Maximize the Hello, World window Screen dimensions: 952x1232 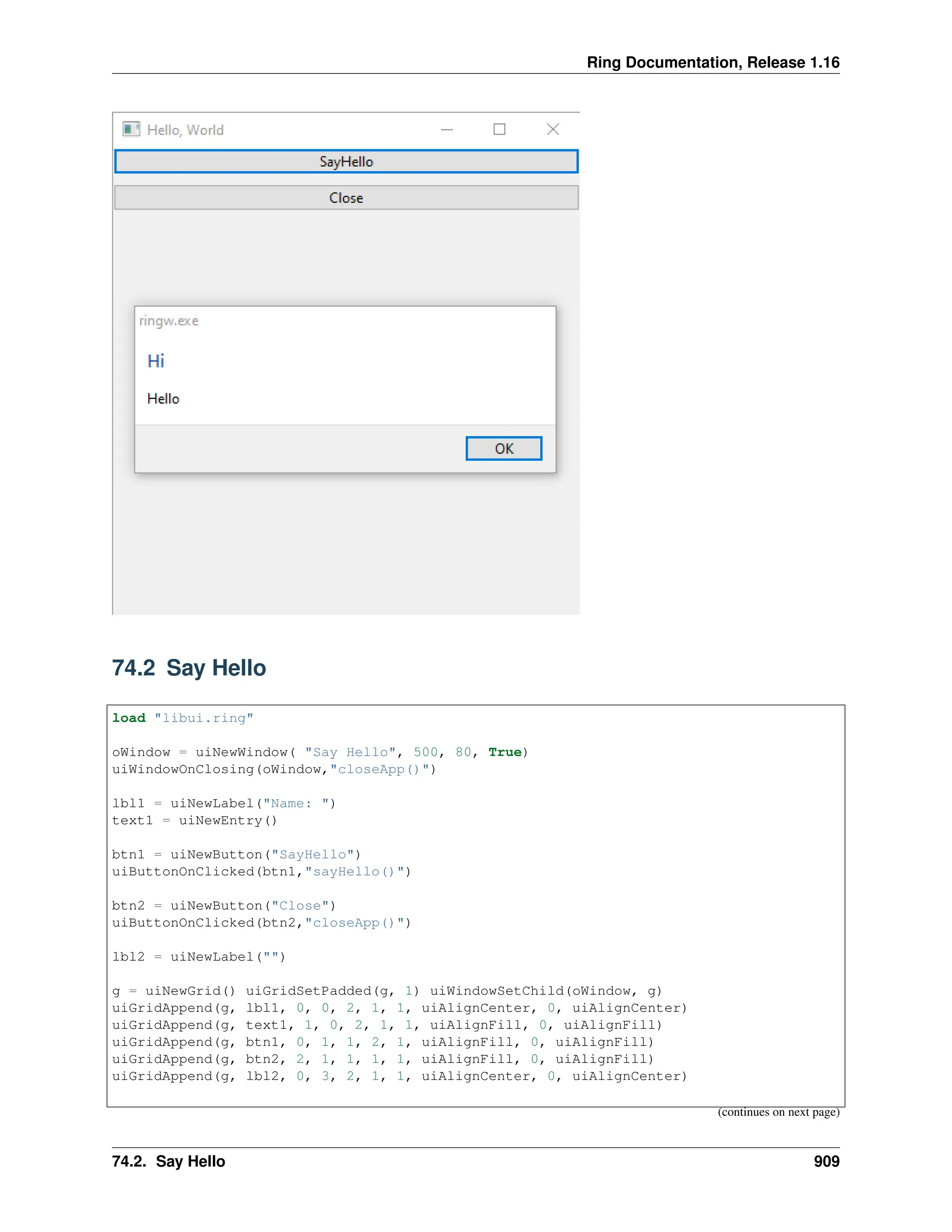click(499, 129)
